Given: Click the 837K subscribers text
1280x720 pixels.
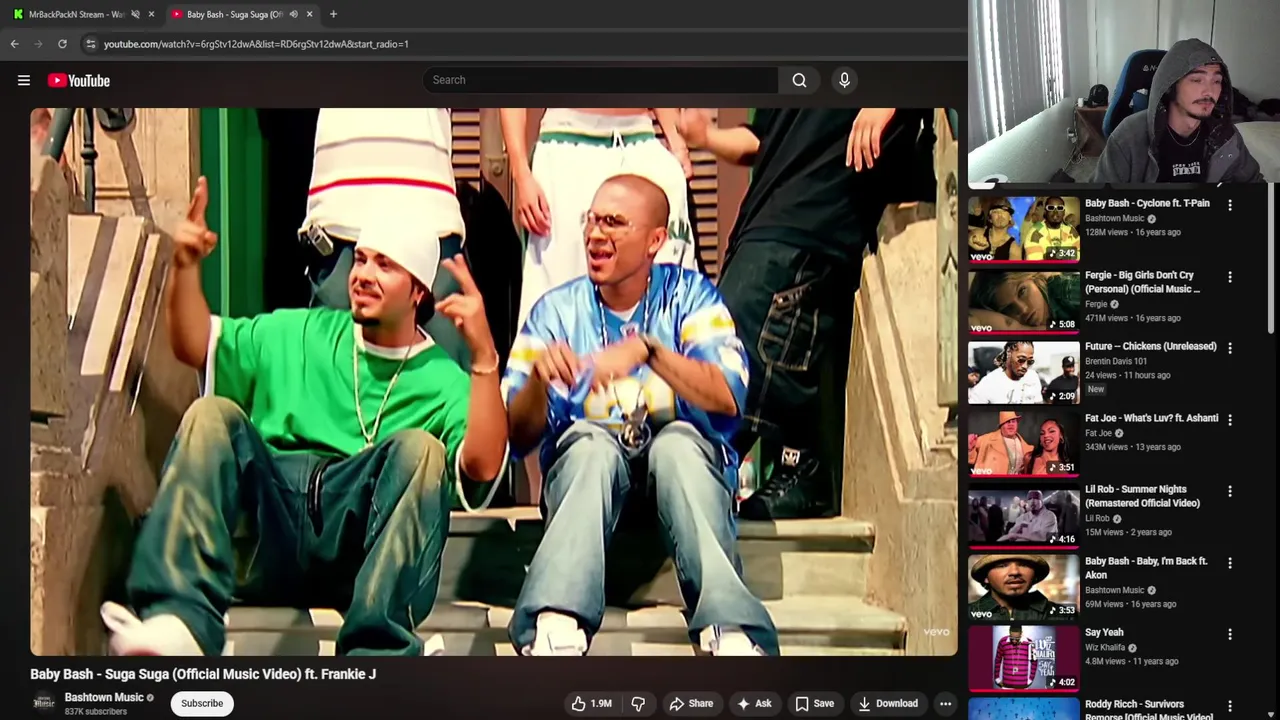Looking at the screenshot, I should pyautogui.click(x=96, y=712).
